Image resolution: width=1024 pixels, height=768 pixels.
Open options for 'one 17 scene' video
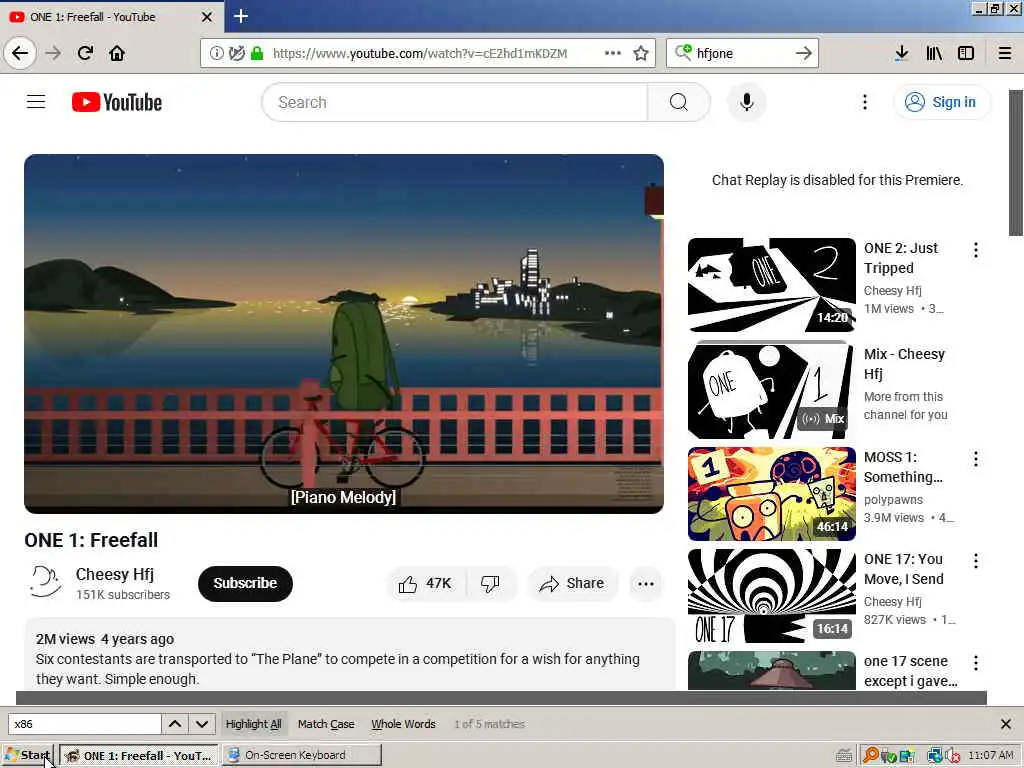976,663
